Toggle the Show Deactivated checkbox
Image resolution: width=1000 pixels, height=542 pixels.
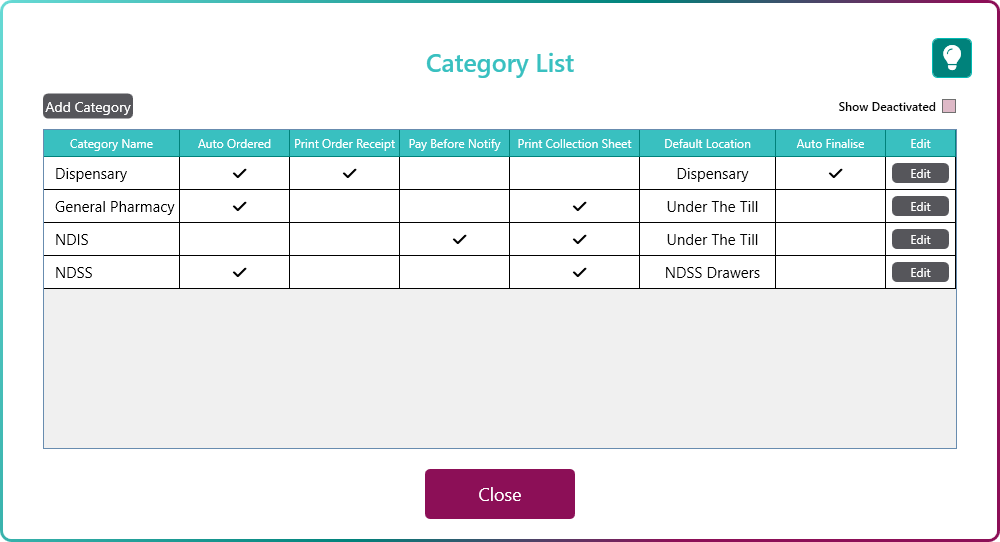coord(949,107)
